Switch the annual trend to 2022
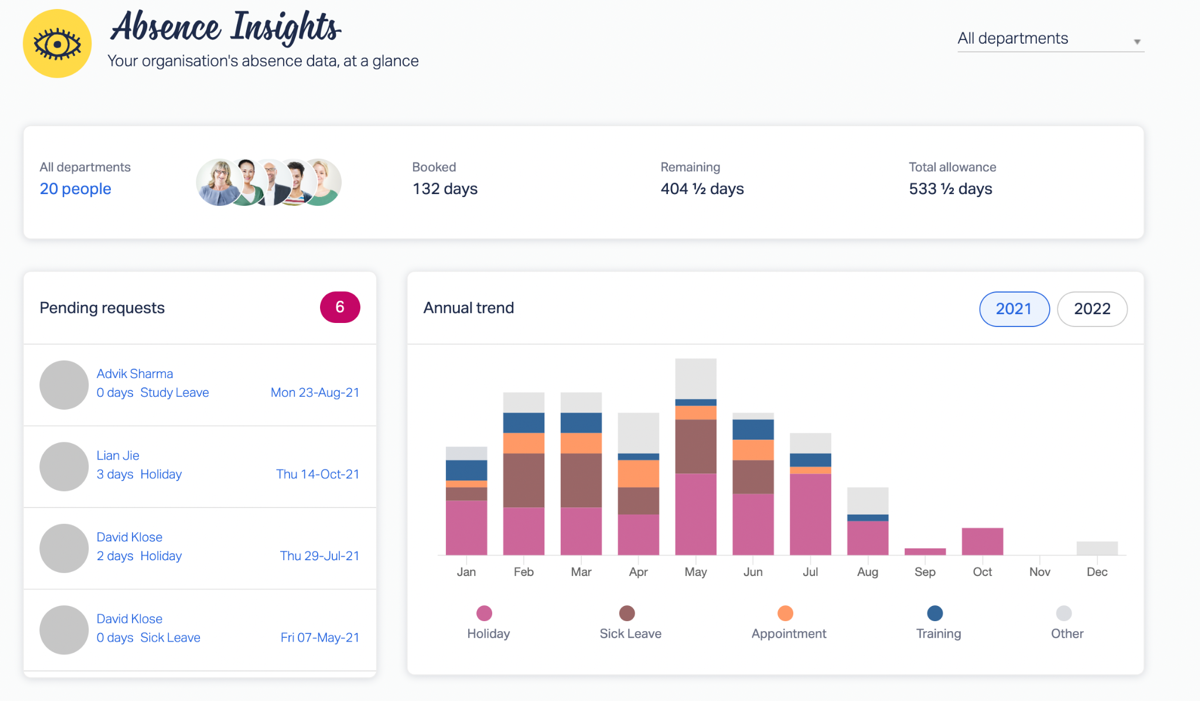 (x=1092, y=309)
